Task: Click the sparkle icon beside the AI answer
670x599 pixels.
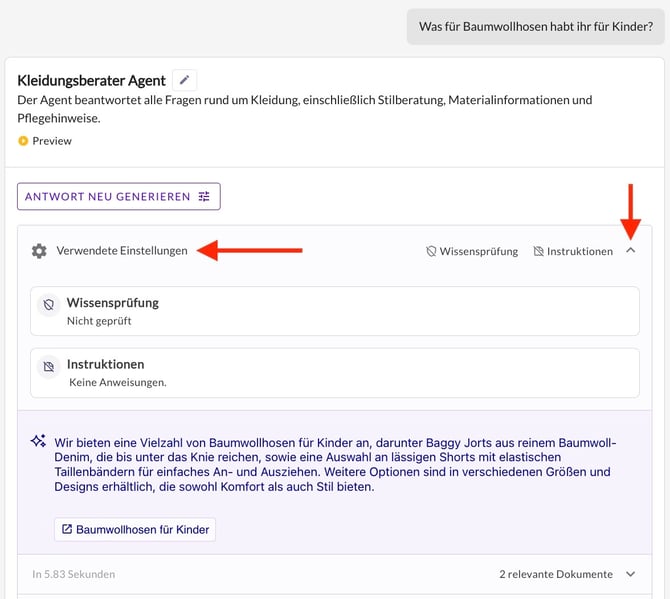Action: coord(38,441)
